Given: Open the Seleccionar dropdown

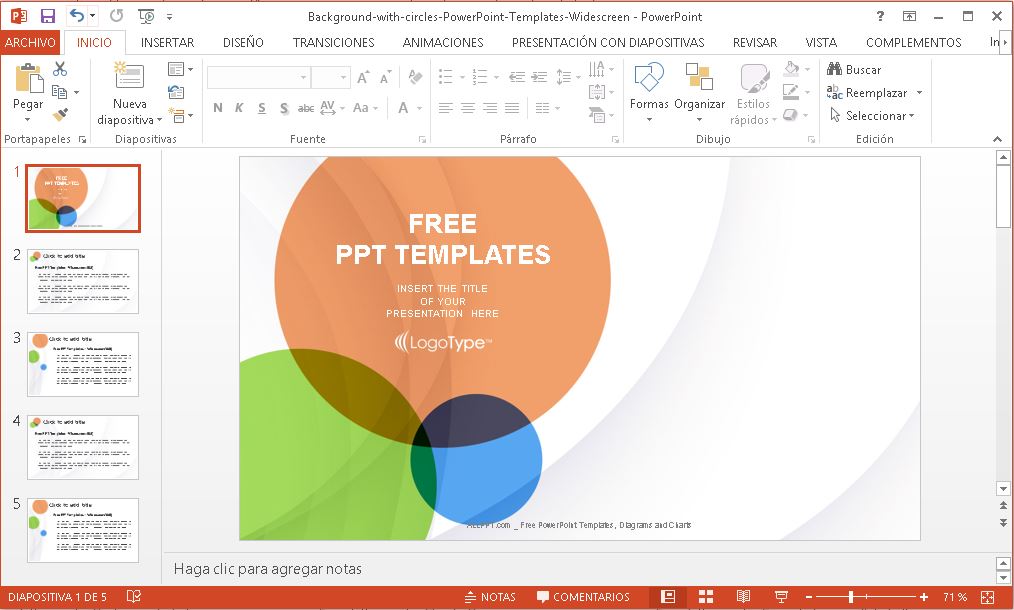Looking at the screenshot, I should (x=872, y=116).
